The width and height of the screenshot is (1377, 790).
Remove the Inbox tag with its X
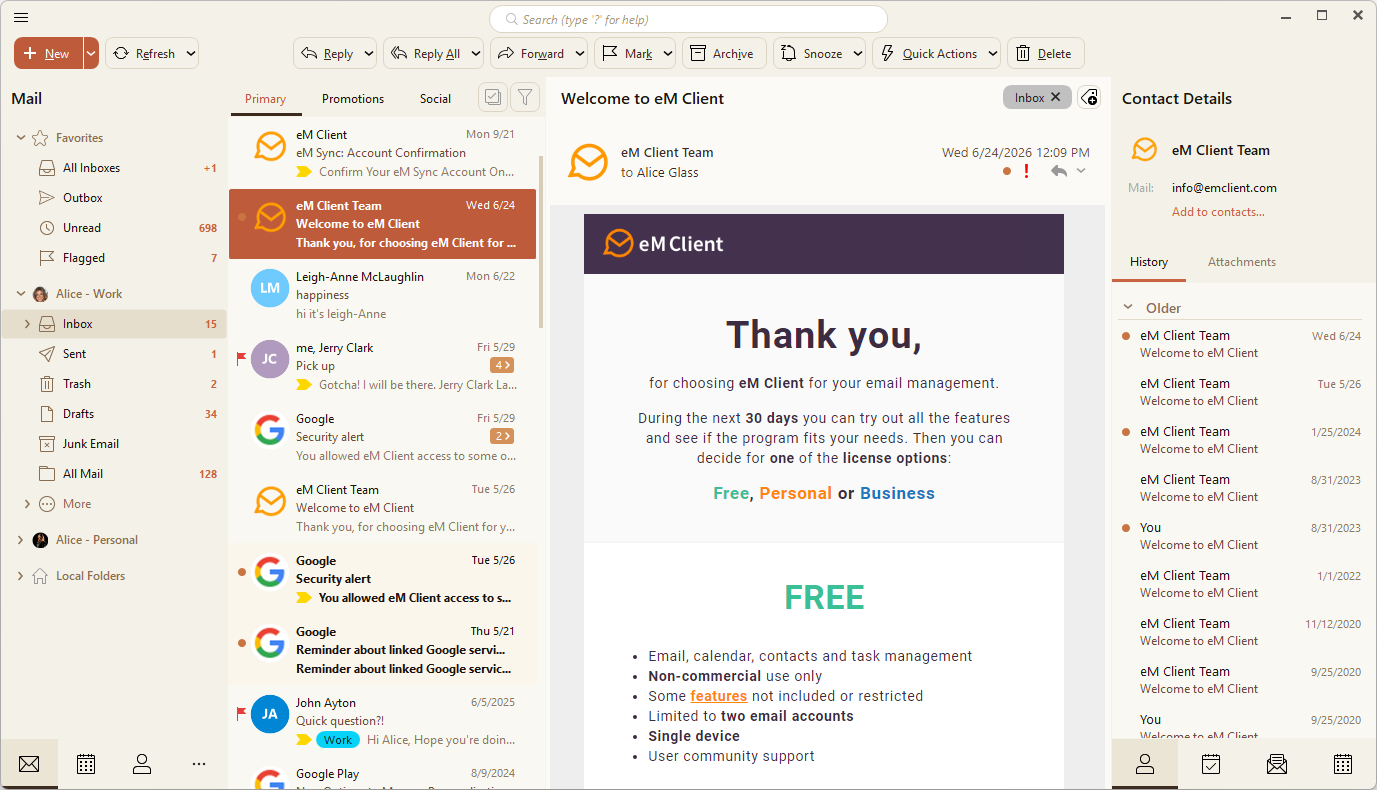pyautogui.click(x=1056, y=97)
